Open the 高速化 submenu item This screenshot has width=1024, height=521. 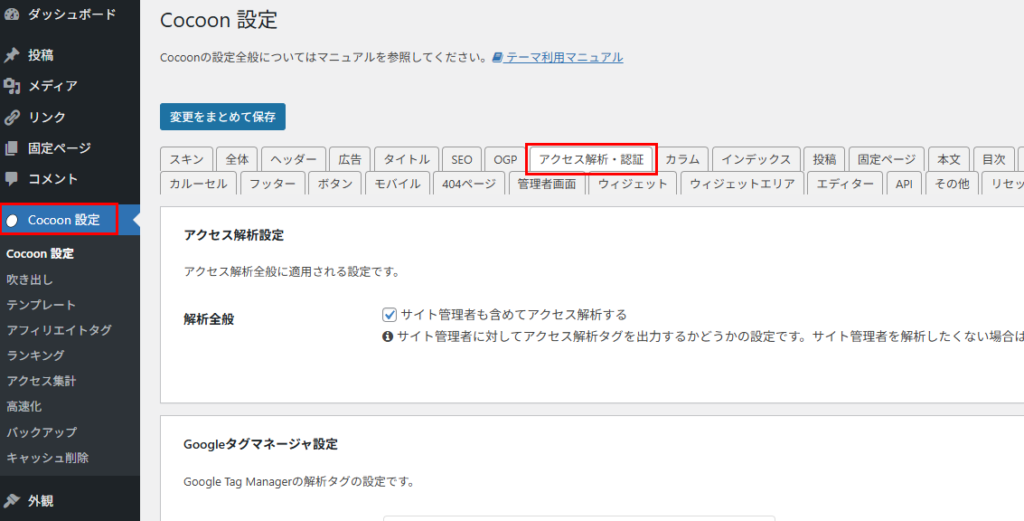(26, 407)
